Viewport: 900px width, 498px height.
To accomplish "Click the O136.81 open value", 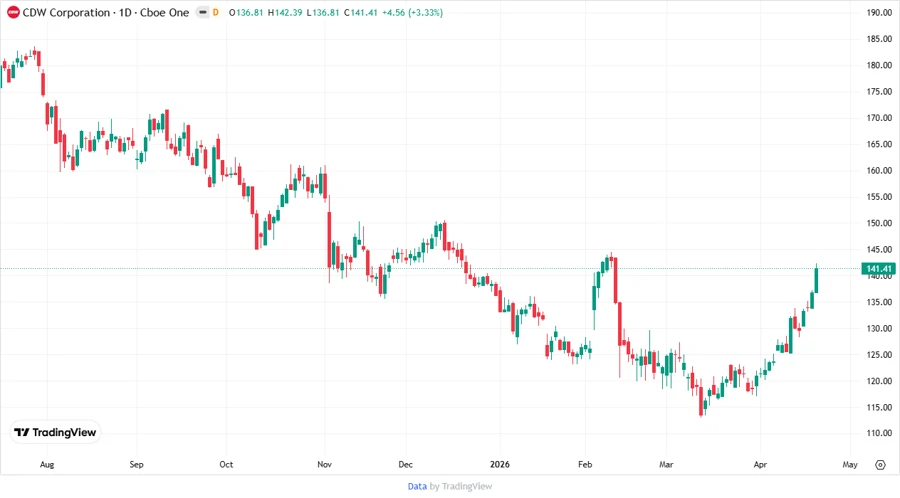I will coord(246,13).
